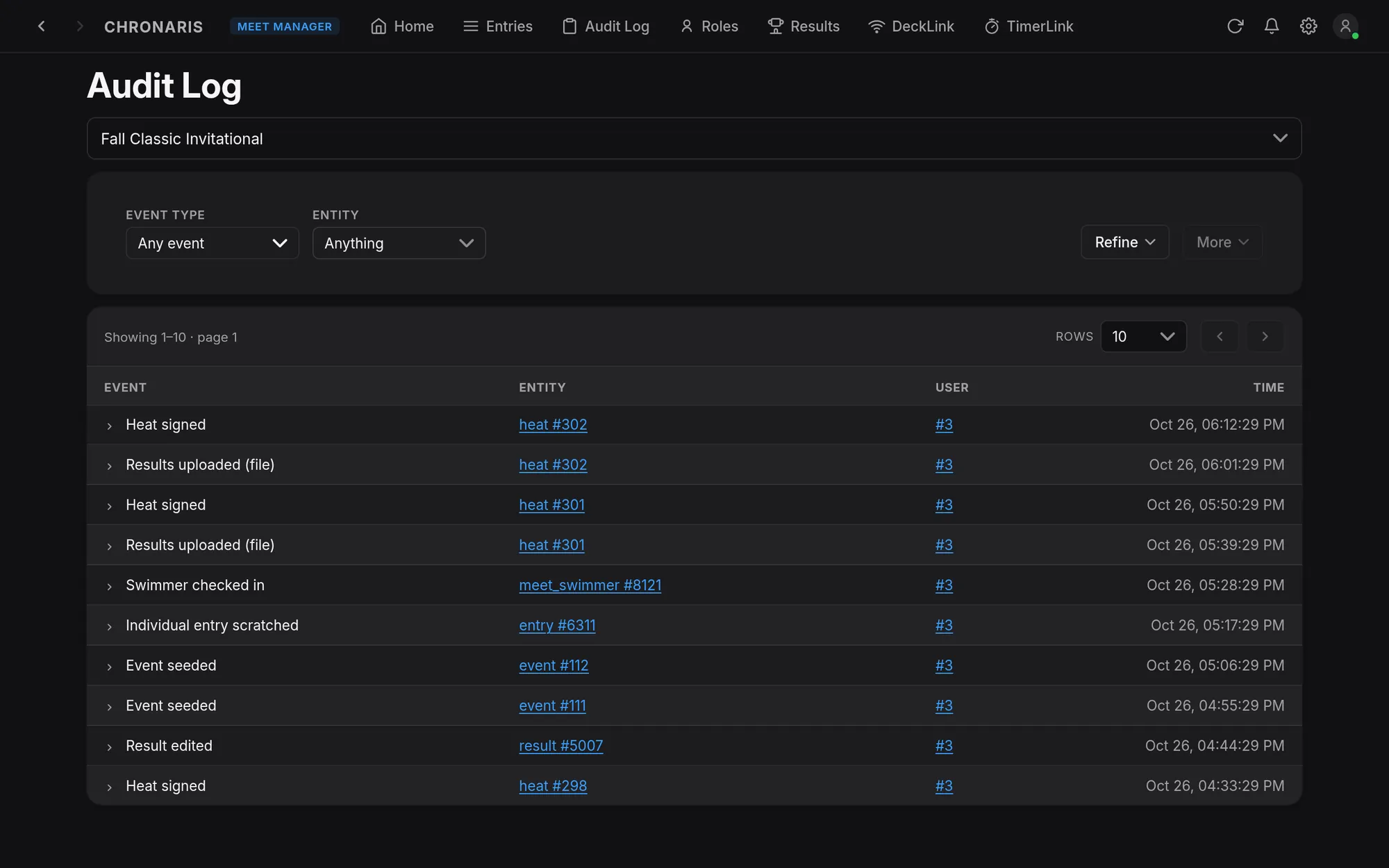
Task: Expand Results uploaded row for heat #302
Action: [x=109, y=466]
